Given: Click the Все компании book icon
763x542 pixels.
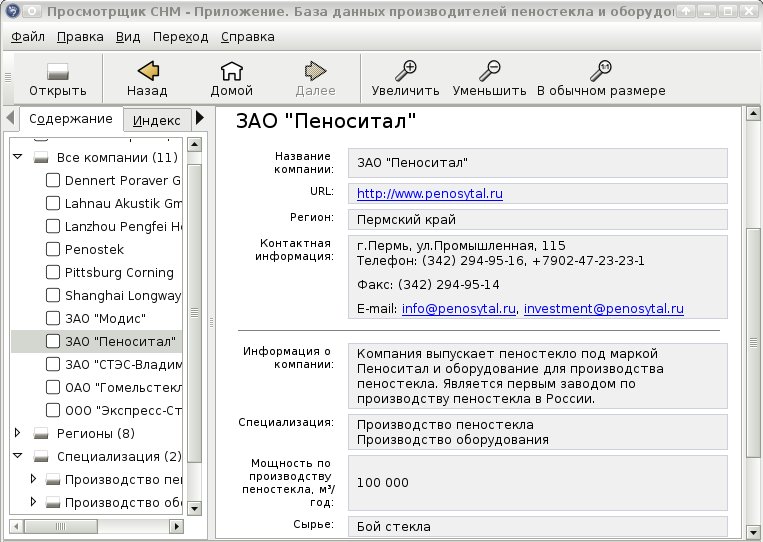Looking at the screenshot, I should click(41, 158).
